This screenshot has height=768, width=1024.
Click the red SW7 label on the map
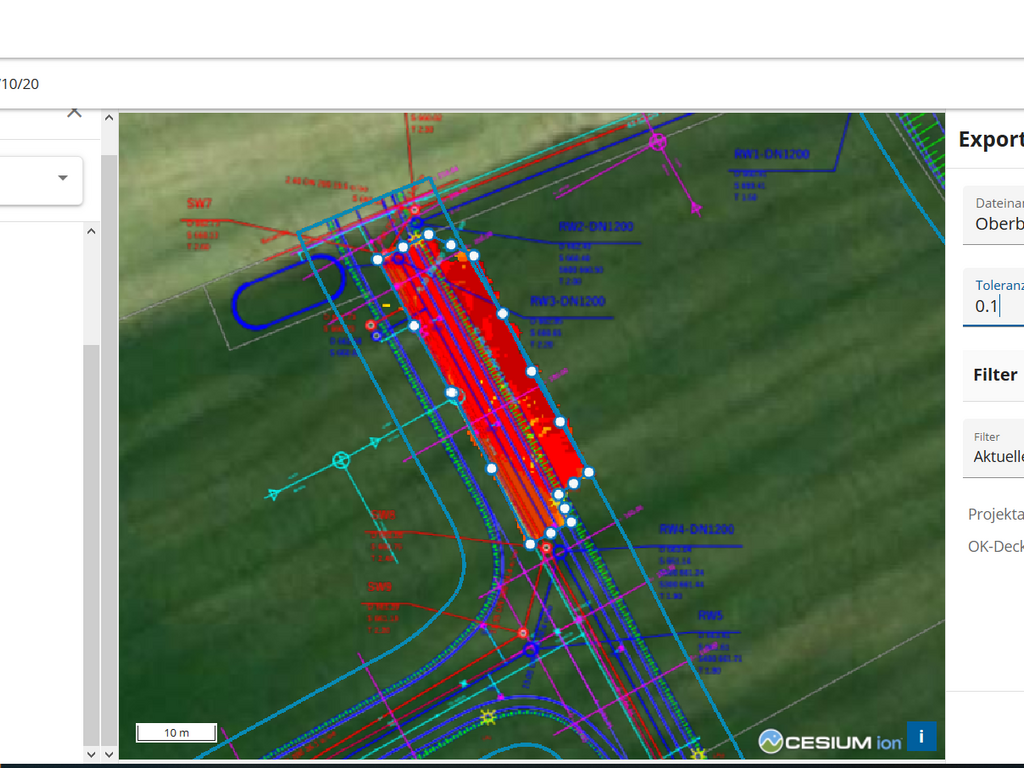point(199,204)
